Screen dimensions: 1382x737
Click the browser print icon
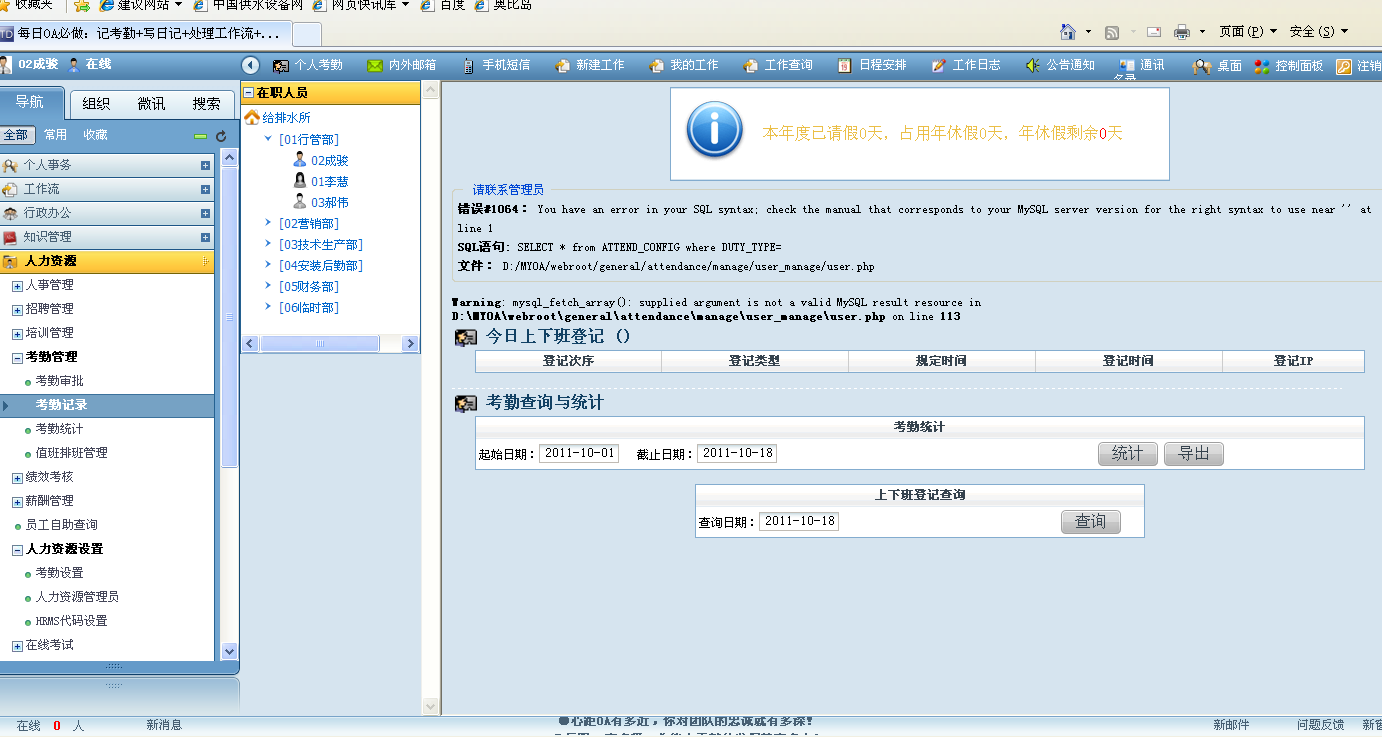tap(1182, 32)
